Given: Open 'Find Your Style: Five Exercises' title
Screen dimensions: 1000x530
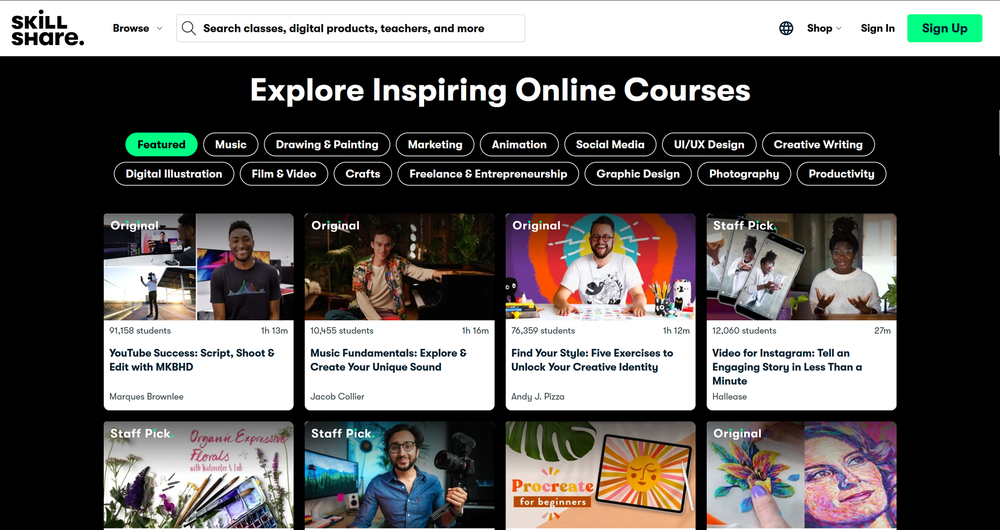Looking at the screenshot, I should tap(592, 360).
